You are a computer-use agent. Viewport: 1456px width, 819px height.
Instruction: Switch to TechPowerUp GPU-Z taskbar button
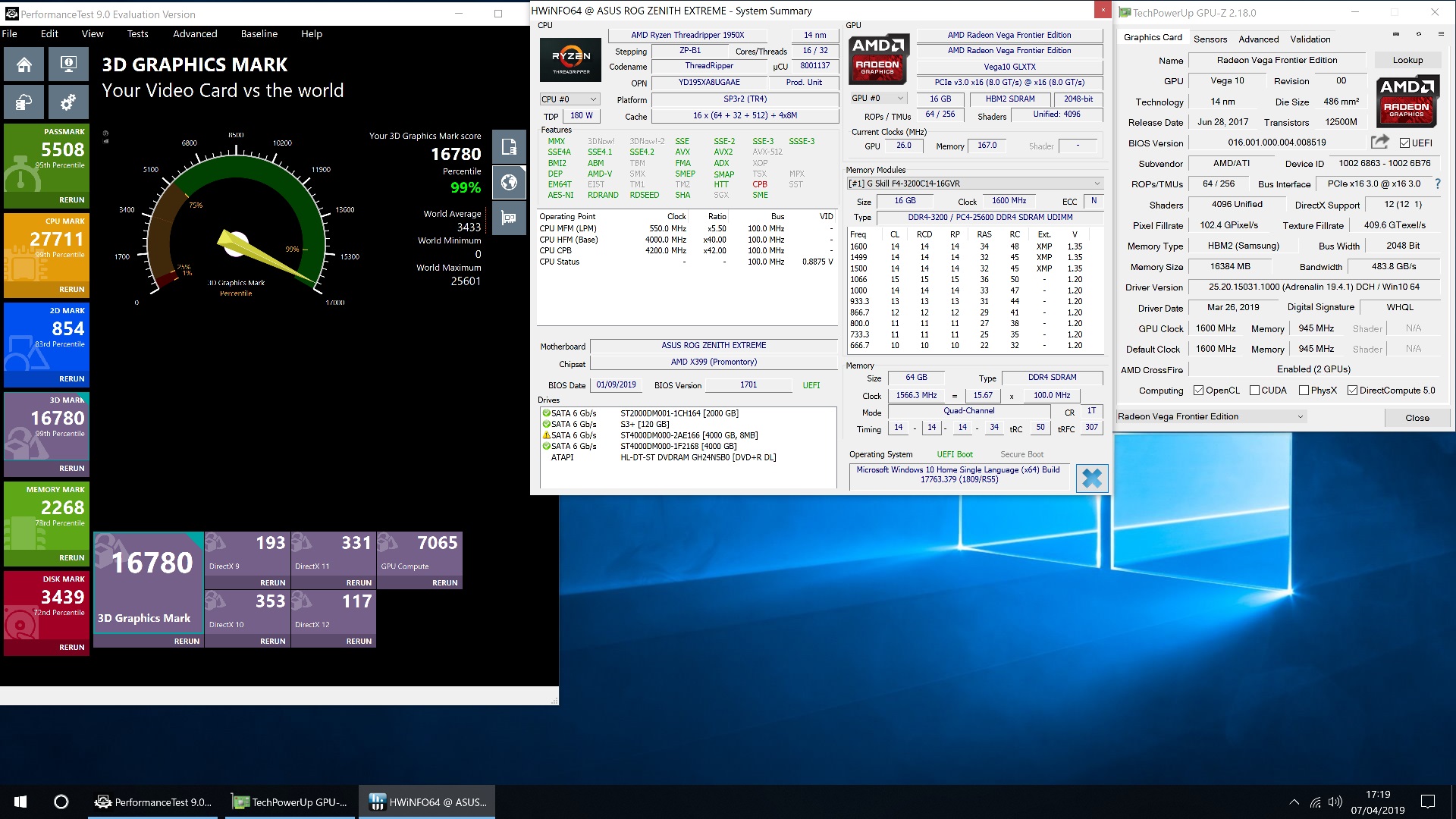tap(289, 802)
